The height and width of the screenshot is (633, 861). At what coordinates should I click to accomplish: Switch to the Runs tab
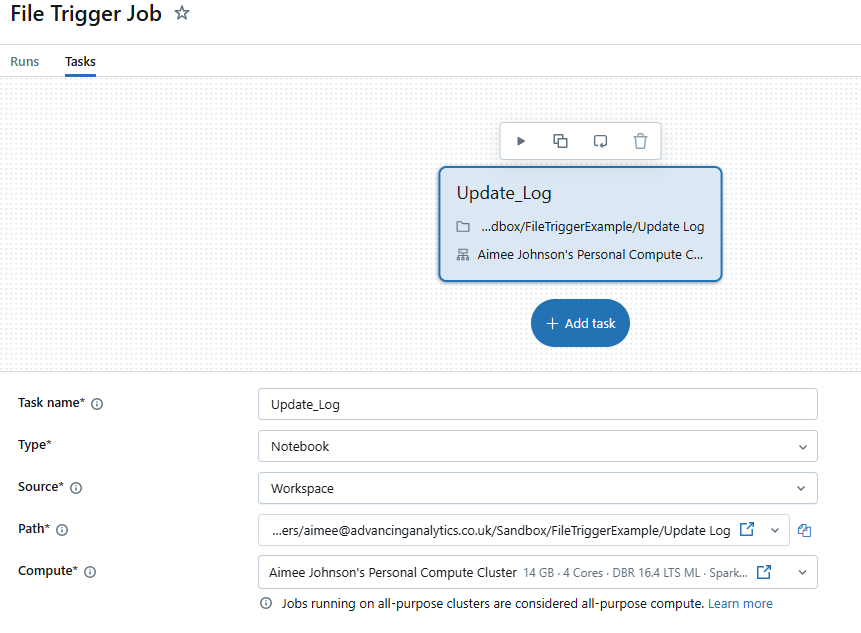coord(24,61)
